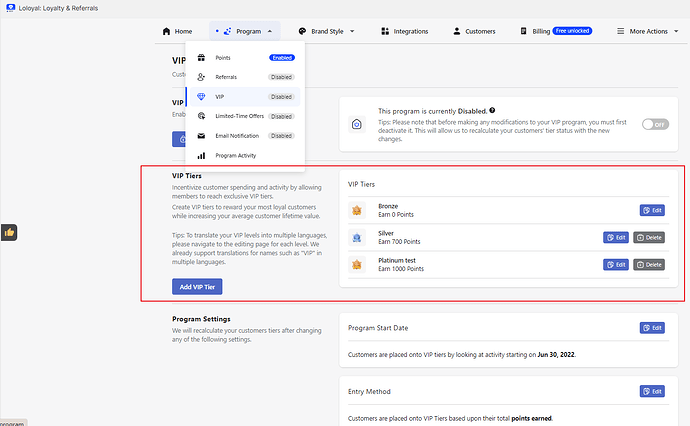Open the Home tab

point(177,31)
